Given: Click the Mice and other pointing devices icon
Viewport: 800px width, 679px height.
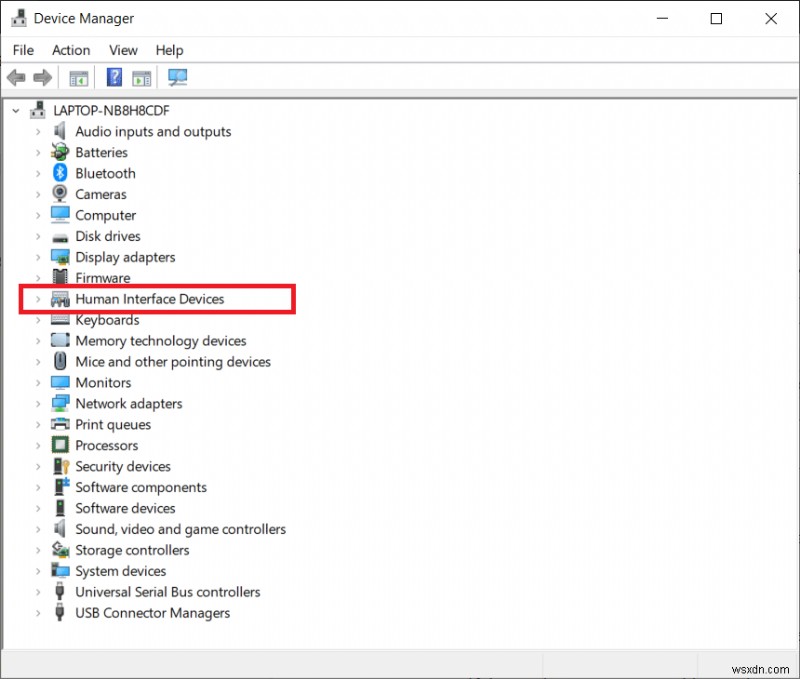Looking at the screenshot, I should coord(60,361).
